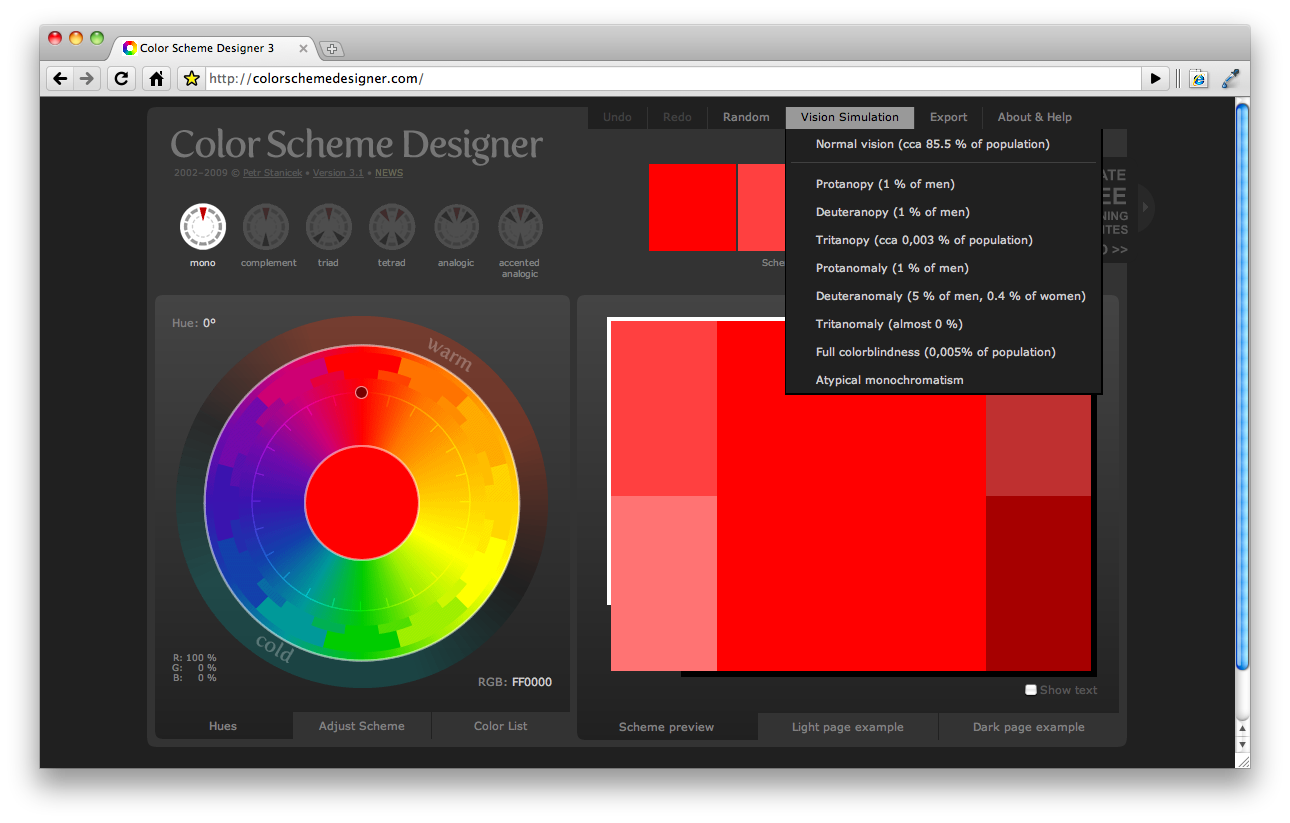Reload the page with the refresh icon
This screenshot has width=1290, height=823.
121,78
